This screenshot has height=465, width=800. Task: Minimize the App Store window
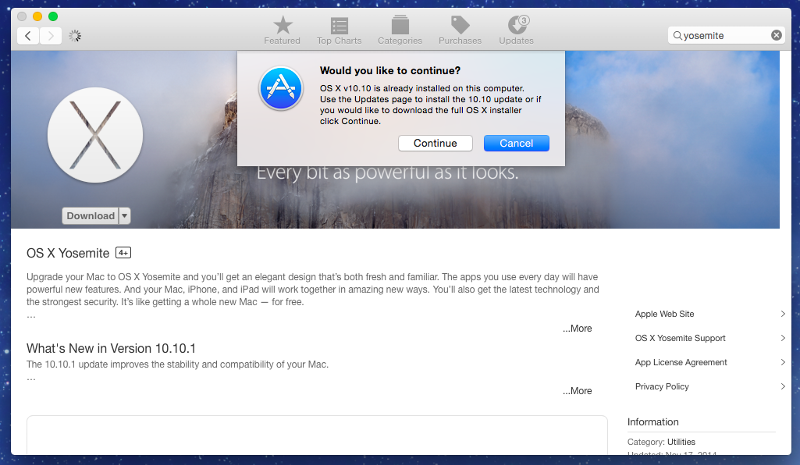37,16
